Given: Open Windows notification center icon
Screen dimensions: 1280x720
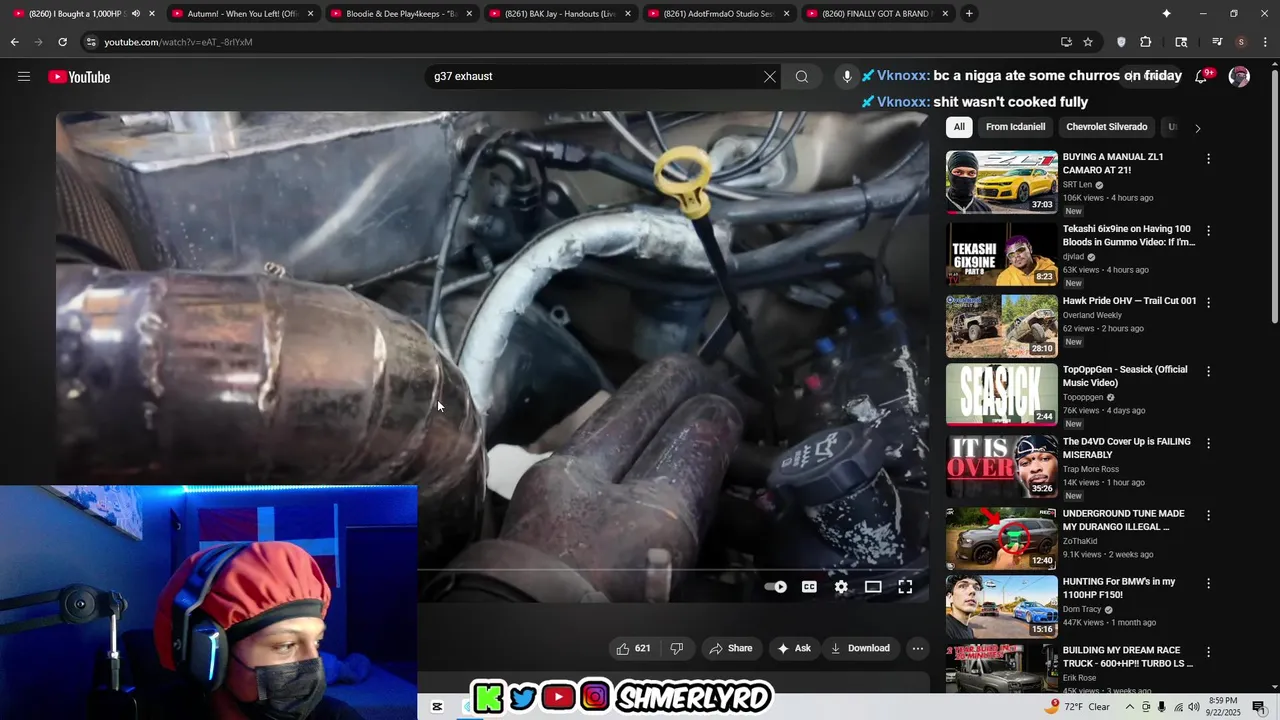Looking at the screenshot, I should pos(1259,707).
